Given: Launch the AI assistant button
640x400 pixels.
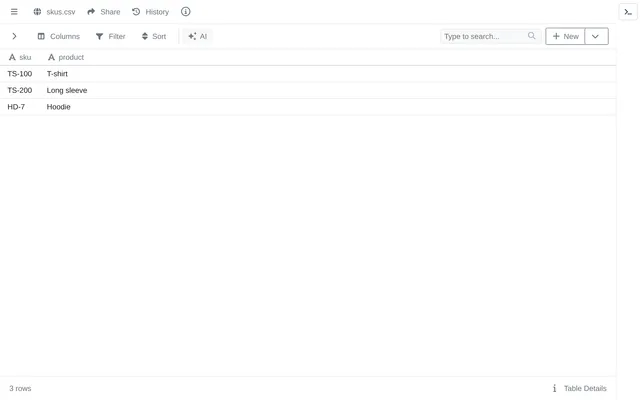Looking at the screenshot, I should [198, 36].
